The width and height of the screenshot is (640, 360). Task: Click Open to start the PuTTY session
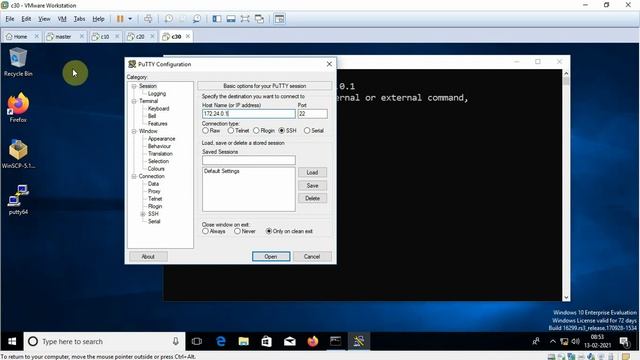click(271, 256)
